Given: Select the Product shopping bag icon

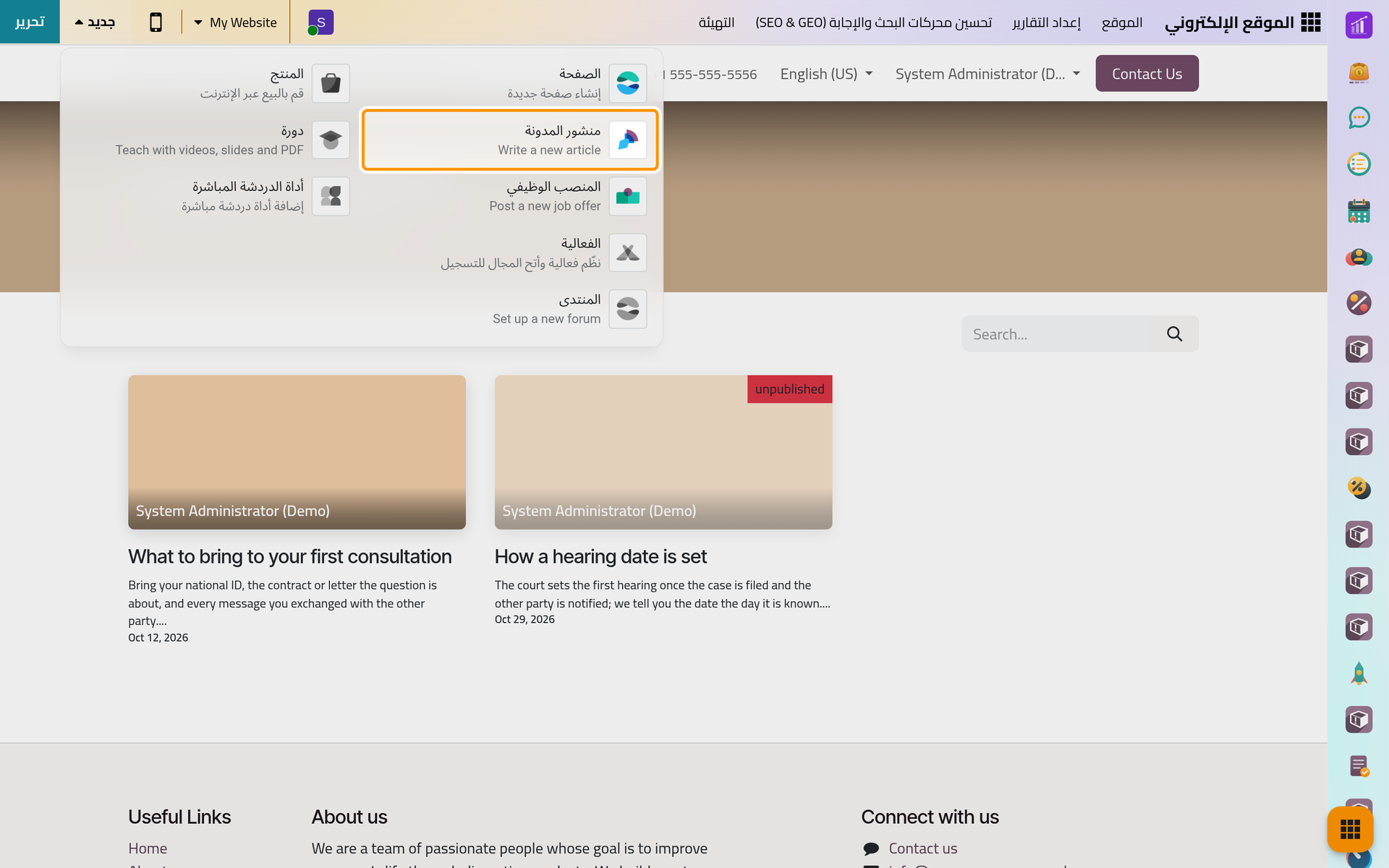Looking at the screenshot, I should point(331,83).
